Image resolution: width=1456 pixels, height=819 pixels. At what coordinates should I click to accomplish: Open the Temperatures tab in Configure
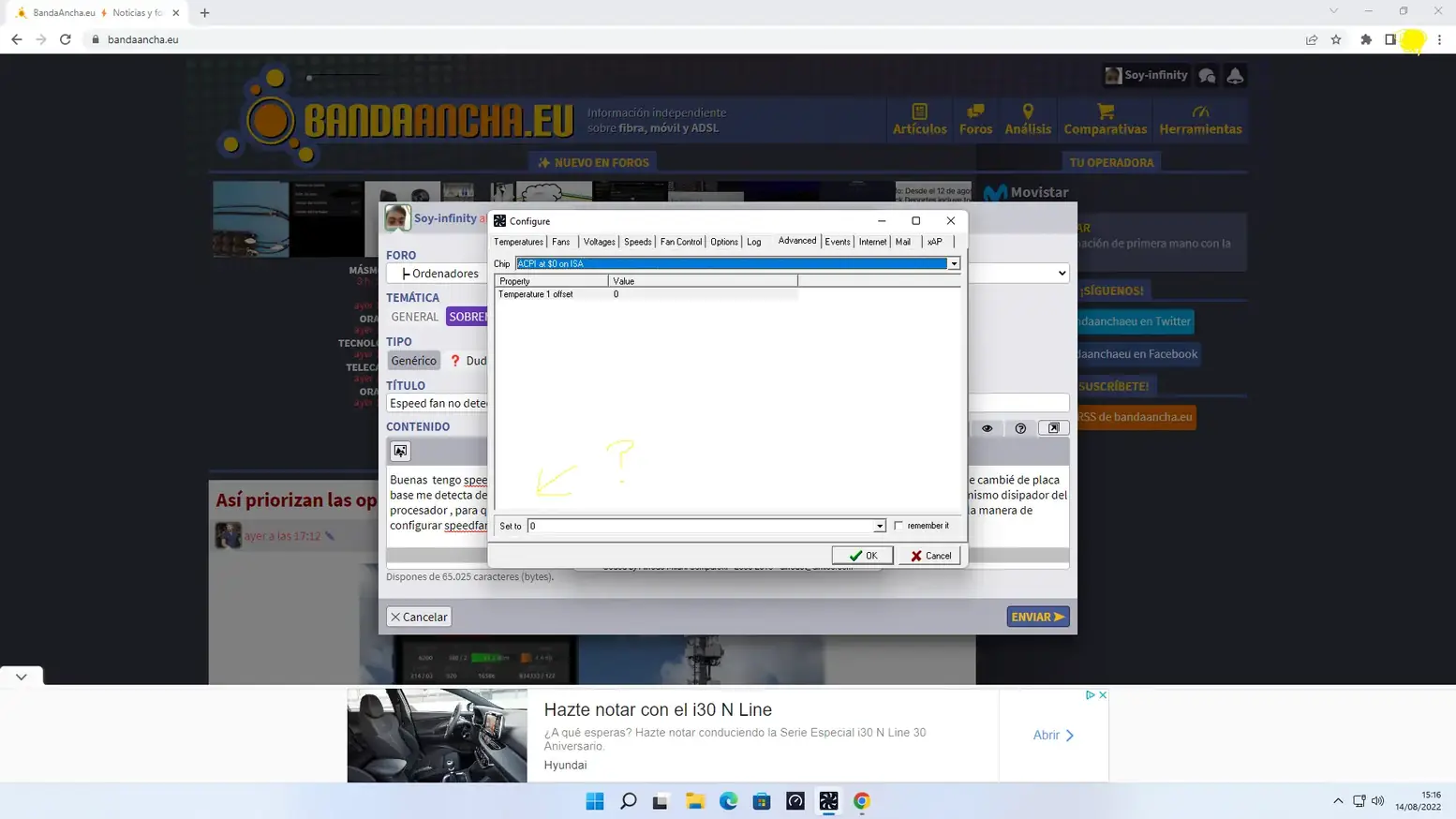coord(518,242)
